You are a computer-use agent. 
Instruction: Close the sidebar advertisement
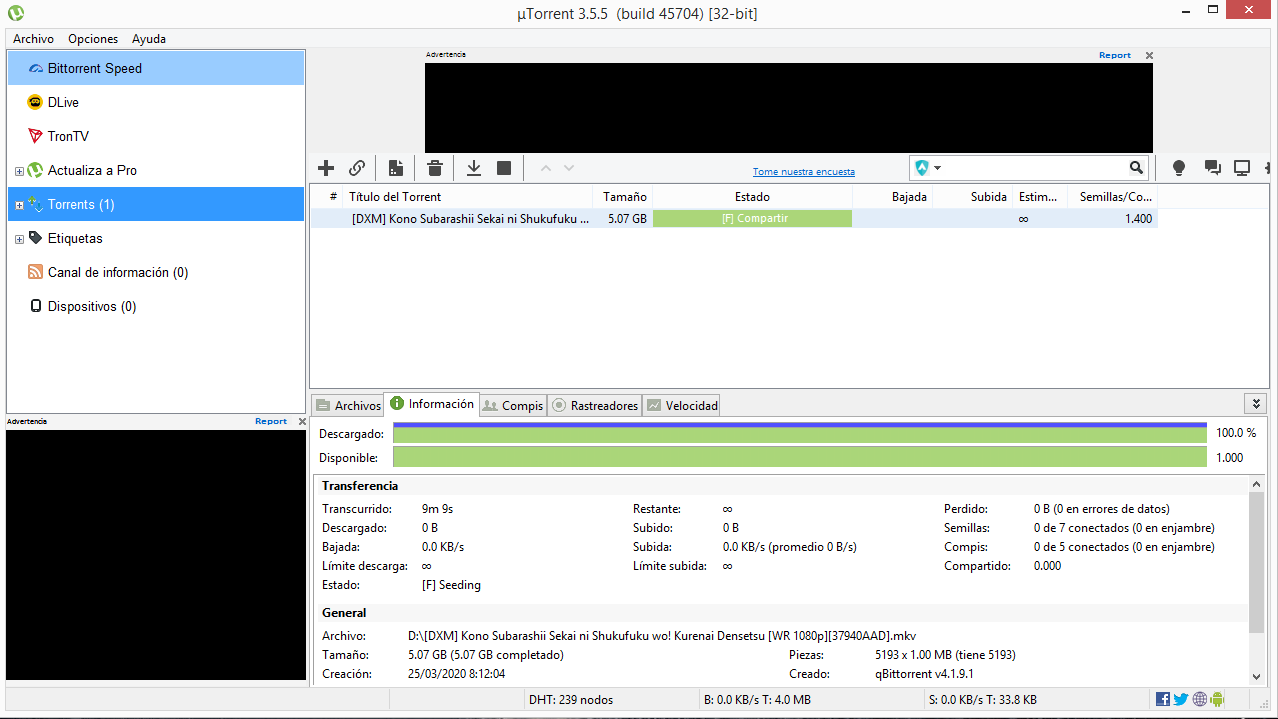[302, 421]
